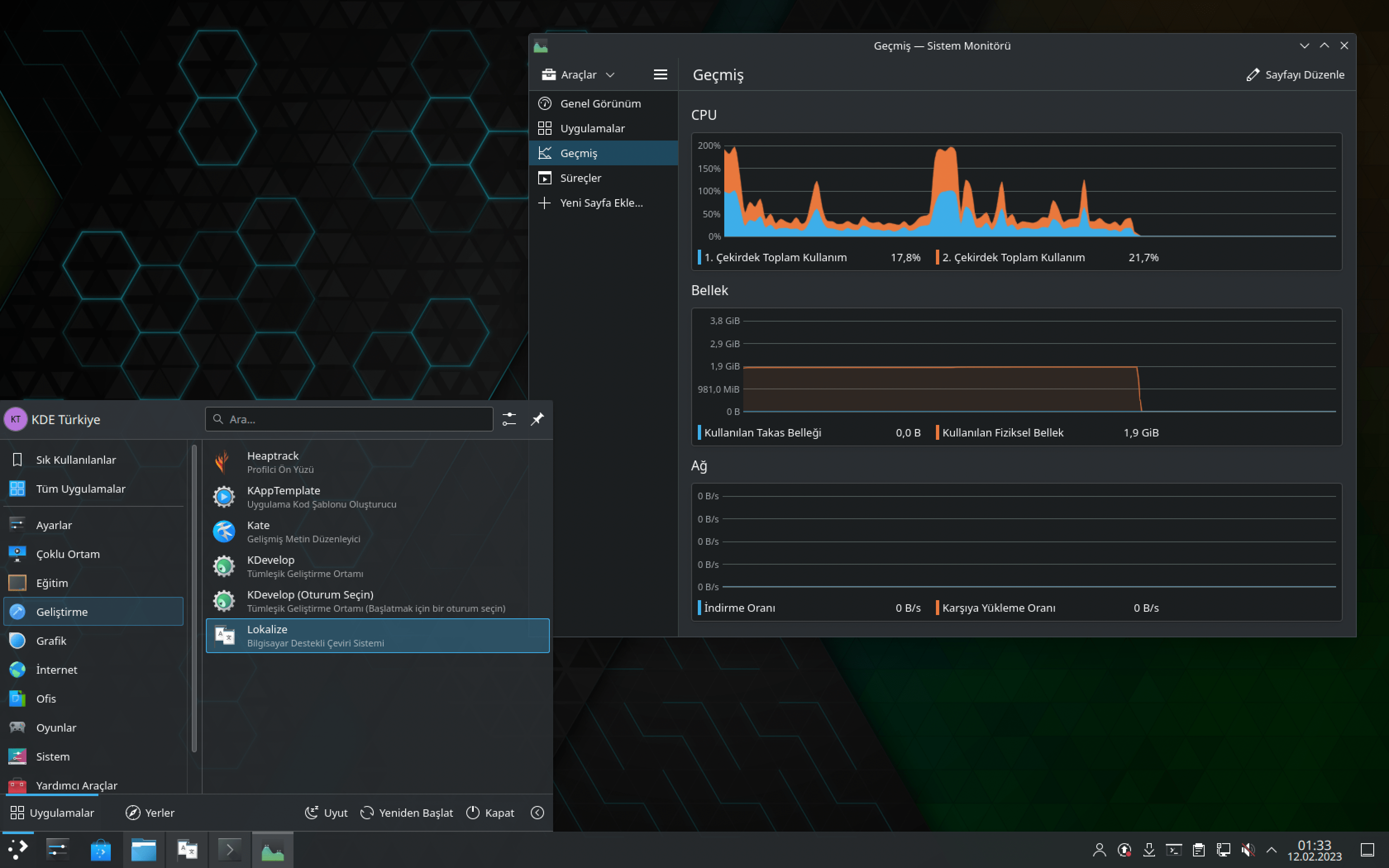This screenshot has height=868, width=1389.
Task: Expand the Araçlar dropdown
Action: [578, 75]
